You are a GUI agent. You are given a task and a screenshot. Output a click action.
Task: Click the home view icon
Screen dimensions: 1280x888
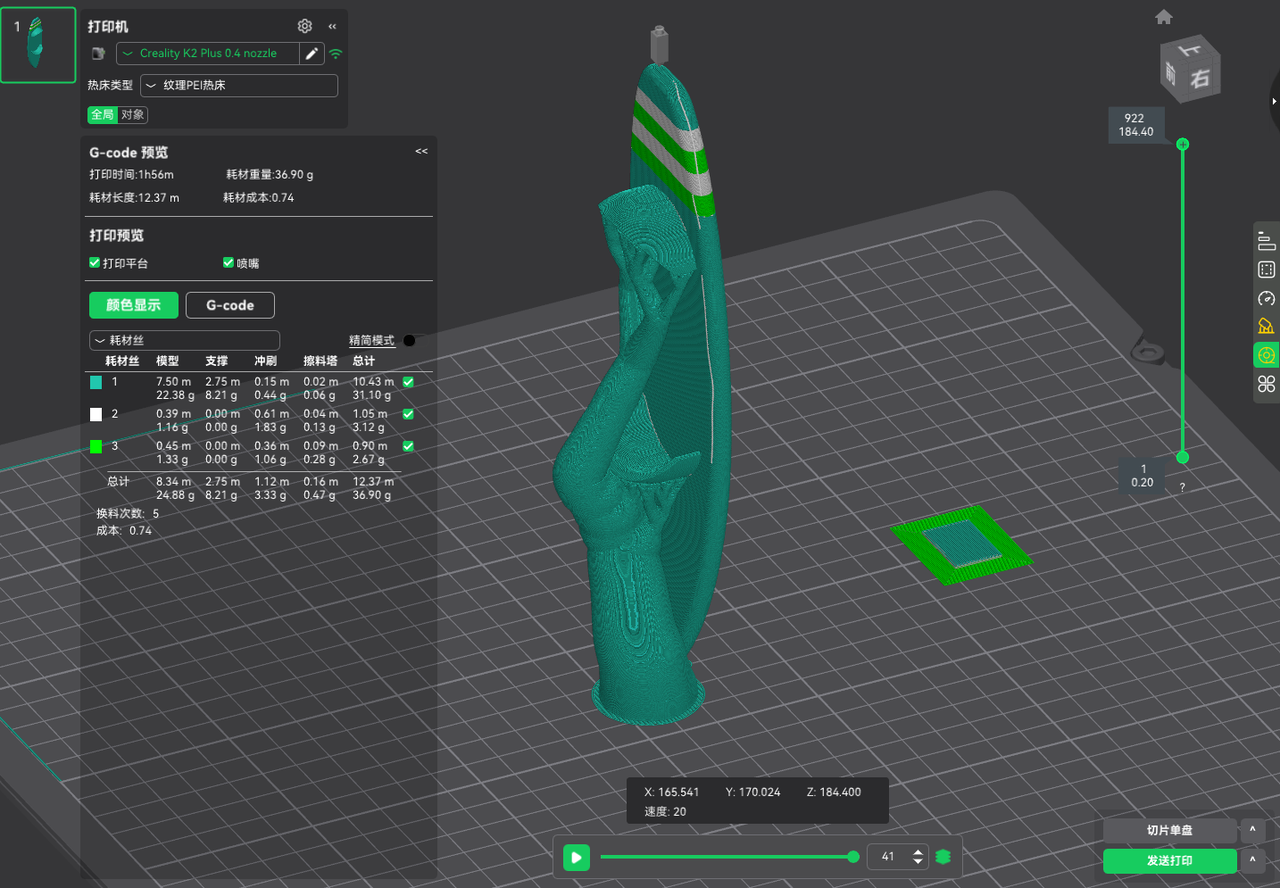point(1164,17)
